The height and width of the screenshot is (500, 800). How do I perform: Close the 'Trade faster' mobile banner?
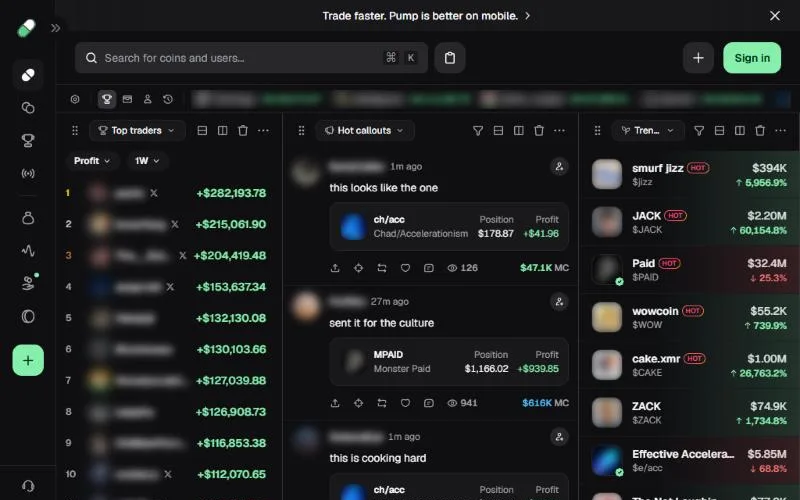(x=774, y=16)
